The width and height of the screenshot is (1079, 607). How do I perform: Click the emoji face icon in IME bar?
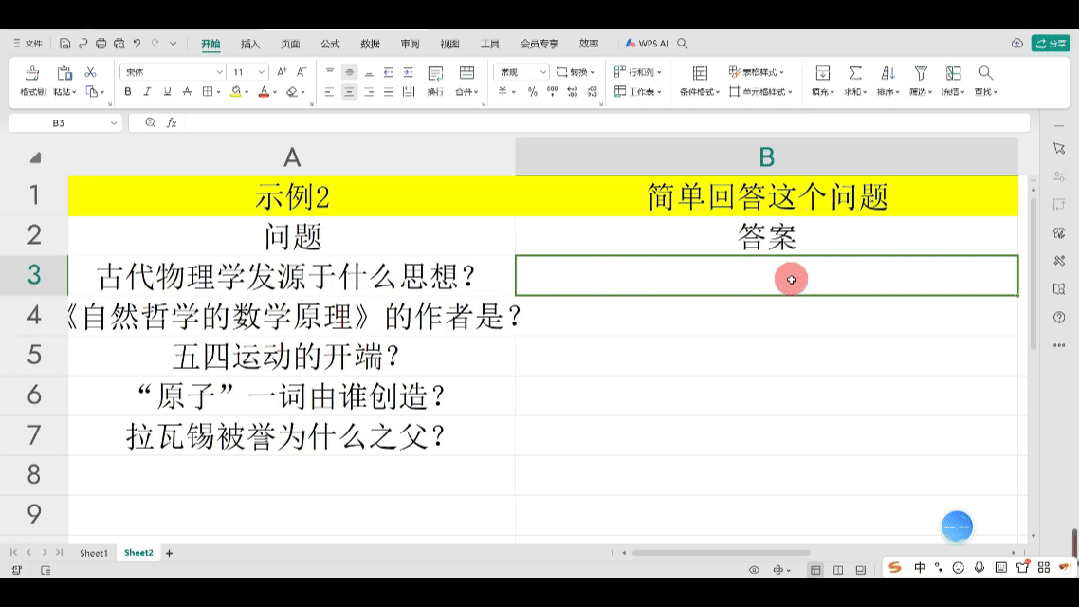click(958, 567)
